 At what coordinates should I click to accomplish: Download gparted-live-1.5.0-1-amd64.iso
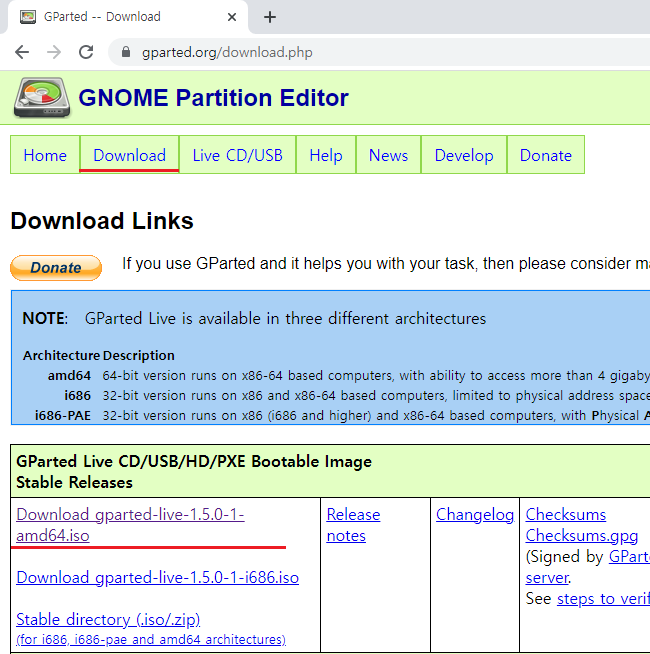pyautogui.click(x=130, y=525)
